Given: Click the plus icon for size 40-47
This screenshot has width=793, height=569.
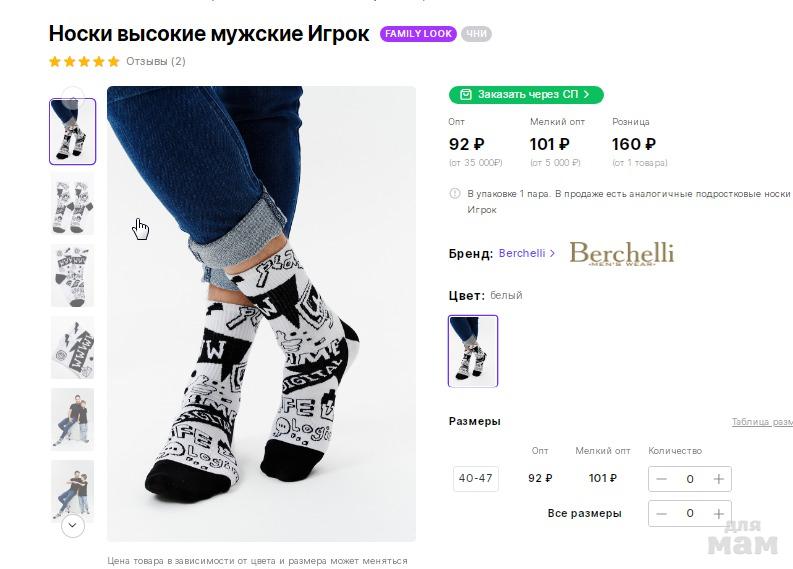Looking at the screenshot, I should pos(718,479).
